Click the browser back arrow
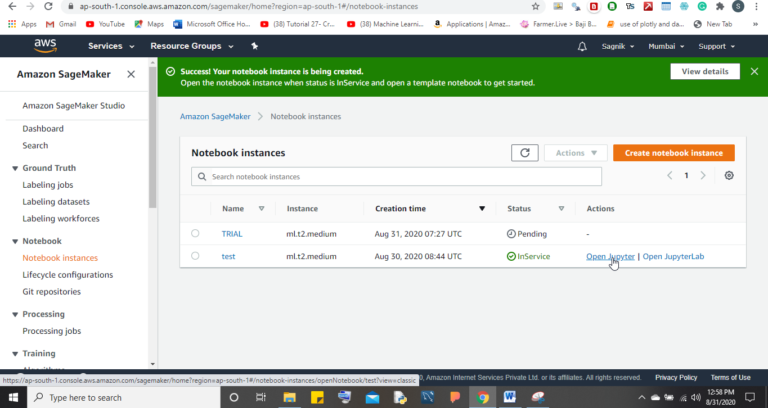 pos(12,6)
